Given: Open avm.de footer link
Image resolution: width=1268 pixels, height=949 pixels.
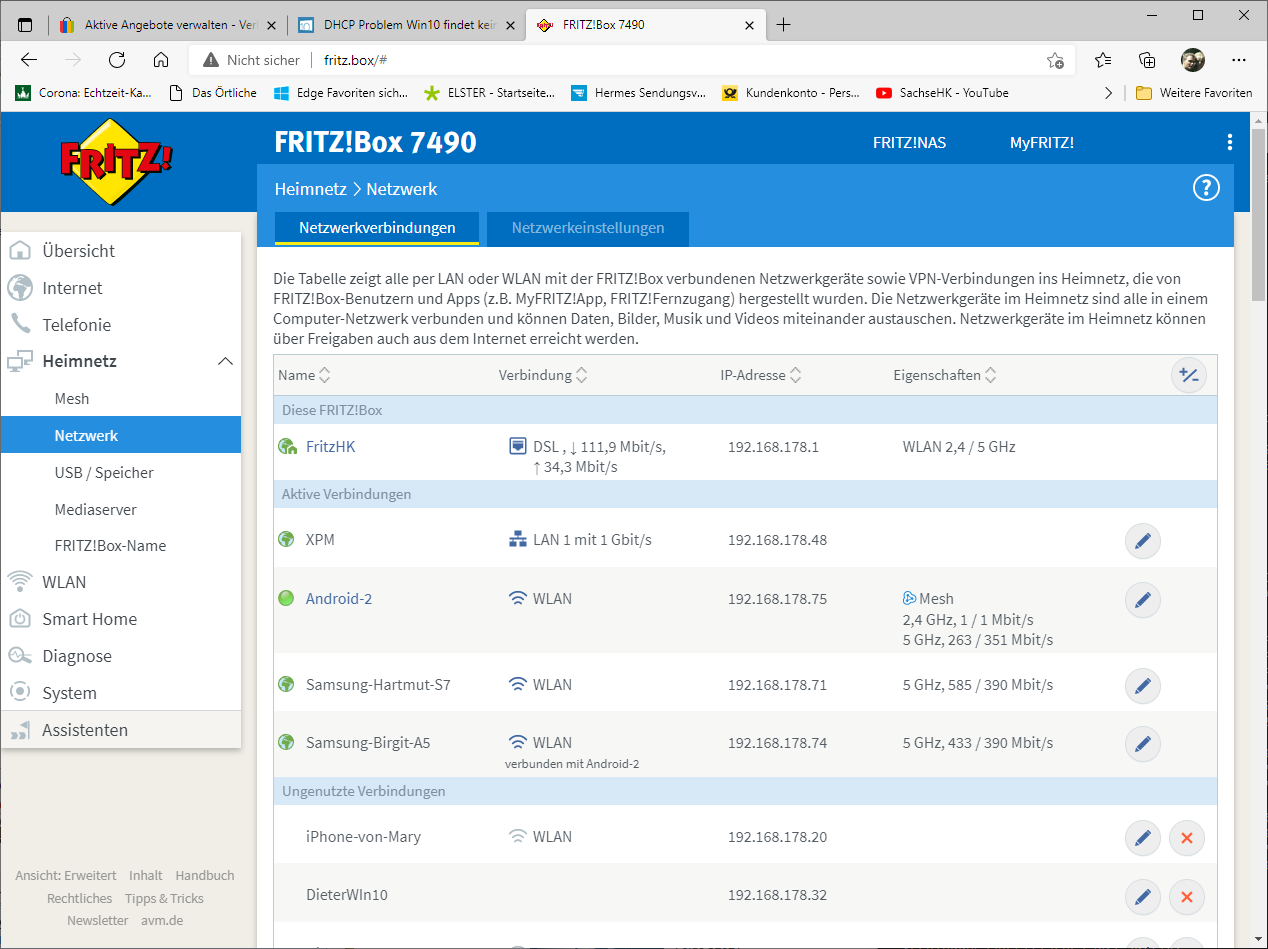Looking at the screenshot, I should [x=162, y=920].
